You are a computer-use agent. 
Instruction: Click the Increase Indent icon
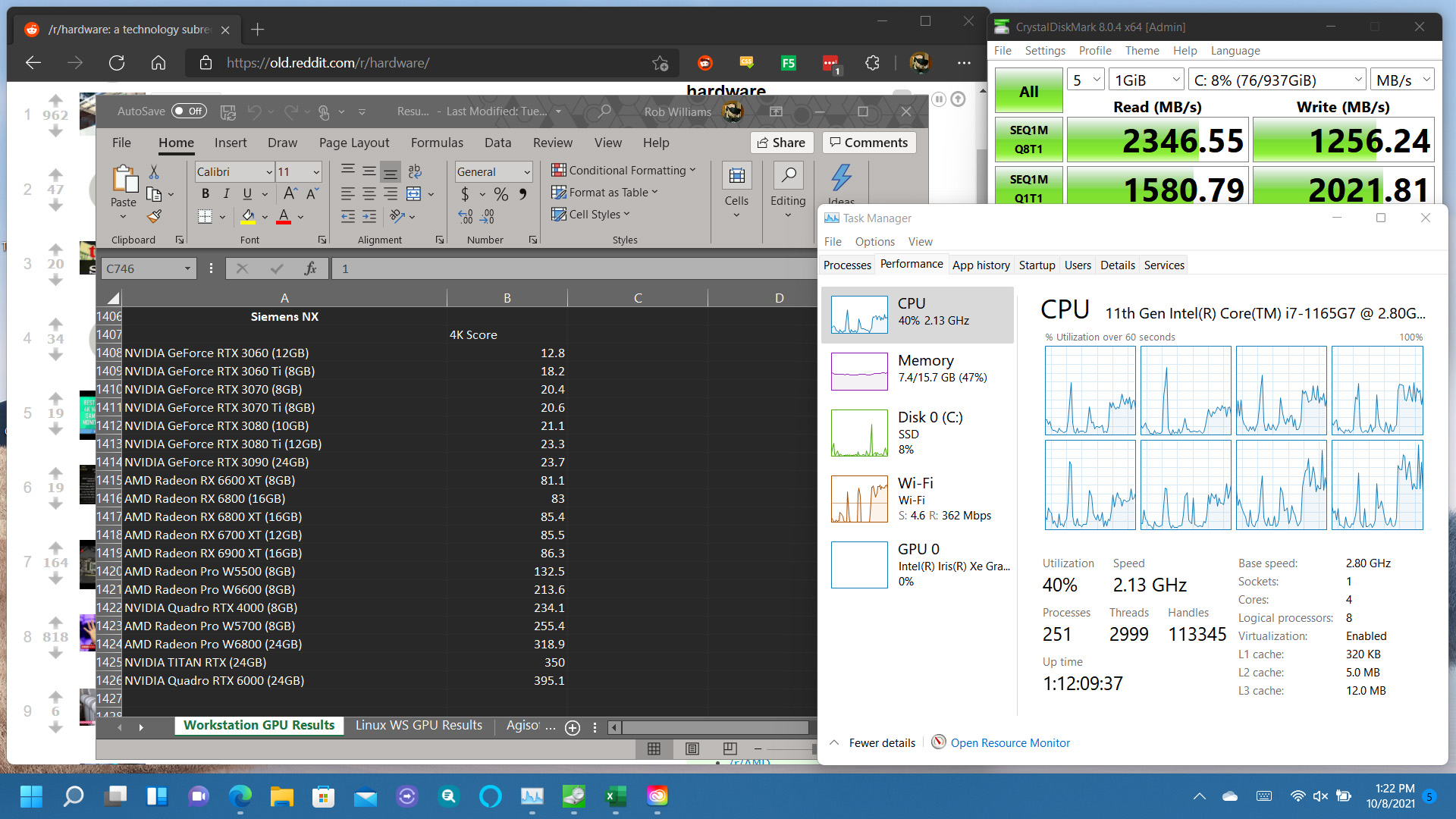click(369, 217)
